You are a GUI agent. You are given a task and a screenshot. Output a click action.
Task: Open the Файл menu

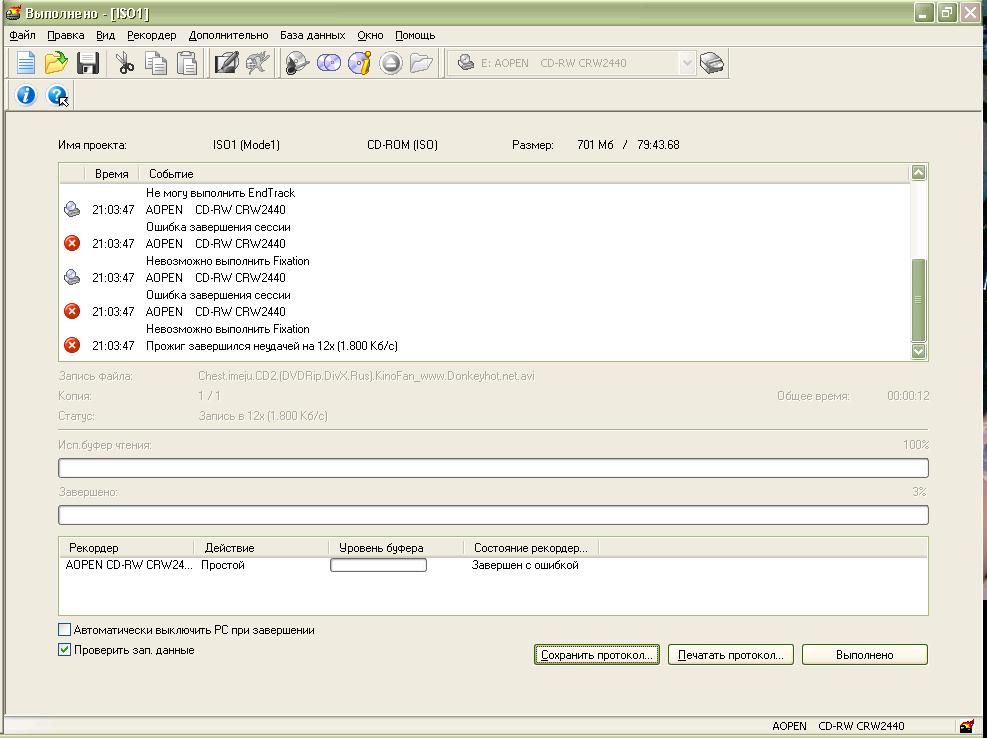[23, 35]
